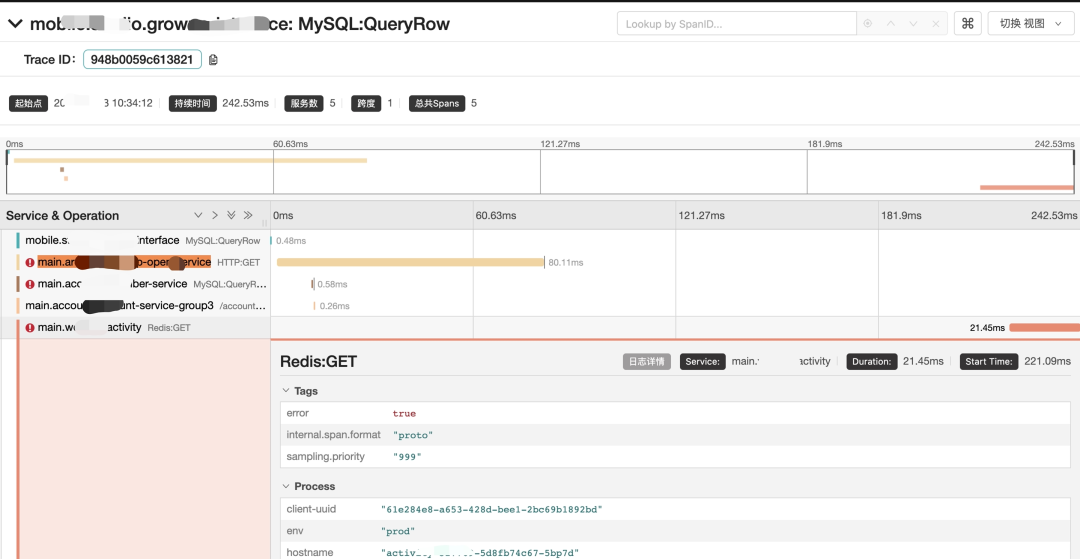Collapse one level with single right chevron
Screen dimensions: 1080x559
214,215
